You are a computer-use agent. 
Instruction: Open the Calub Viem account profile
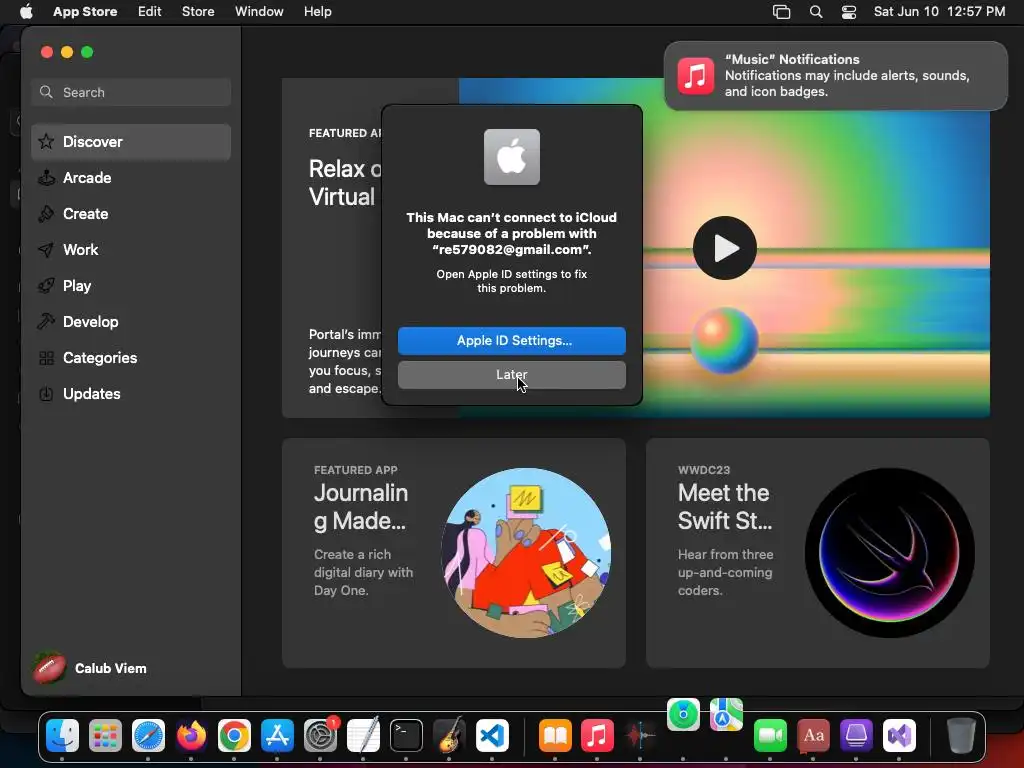[91, 668]
